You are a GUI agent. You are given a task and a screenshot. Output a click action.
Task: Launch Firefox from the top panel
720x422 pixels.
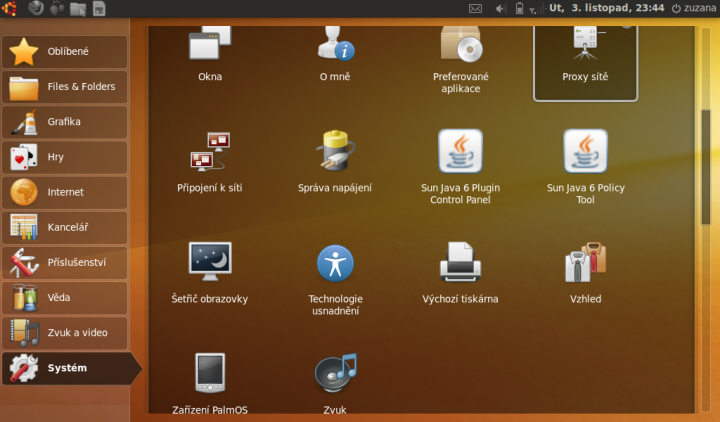pos(36,8)
